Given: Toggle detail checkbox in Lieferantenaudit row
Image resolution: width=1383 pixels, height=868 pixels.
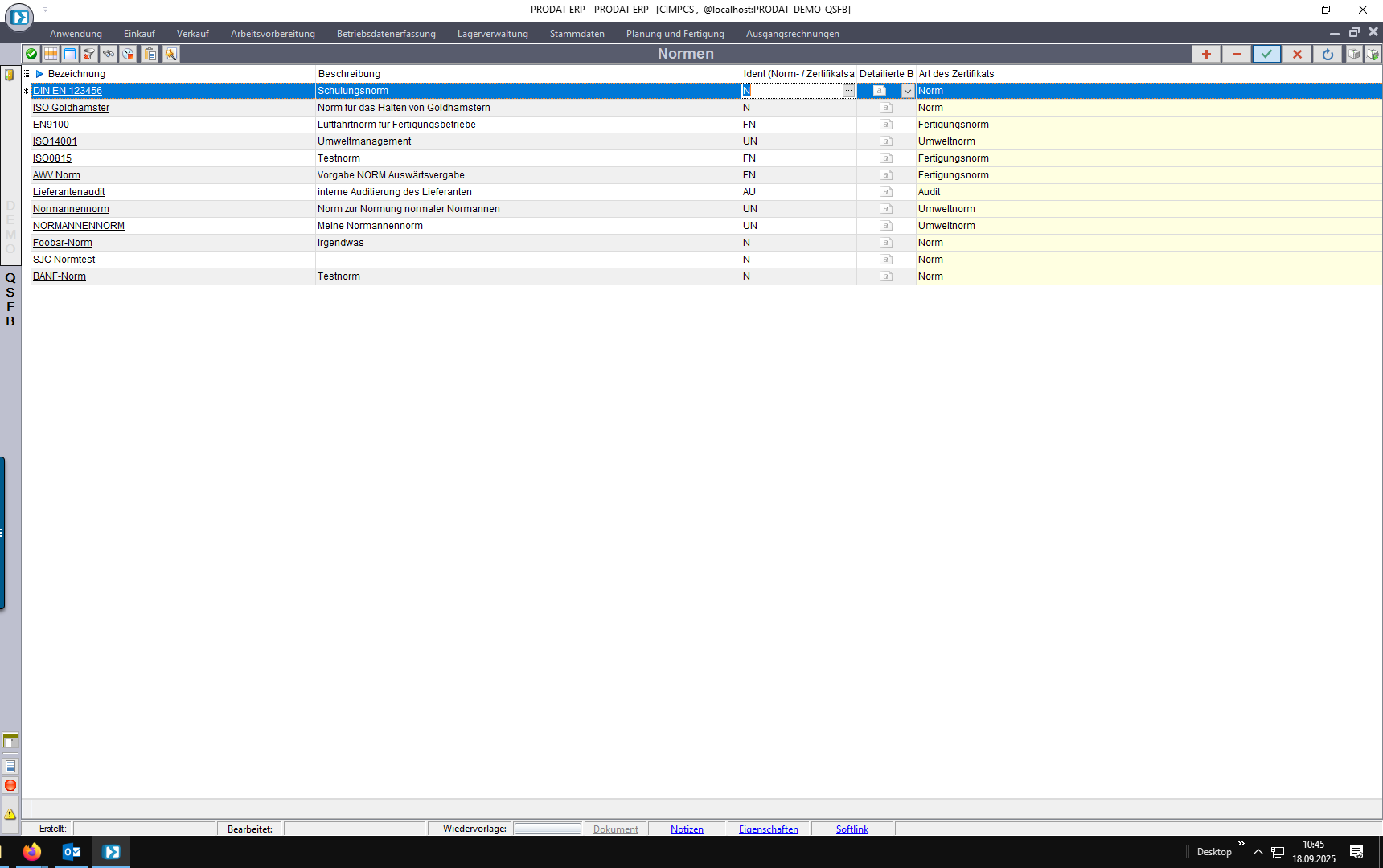Looking at the screenshot, I should [886, 192].
